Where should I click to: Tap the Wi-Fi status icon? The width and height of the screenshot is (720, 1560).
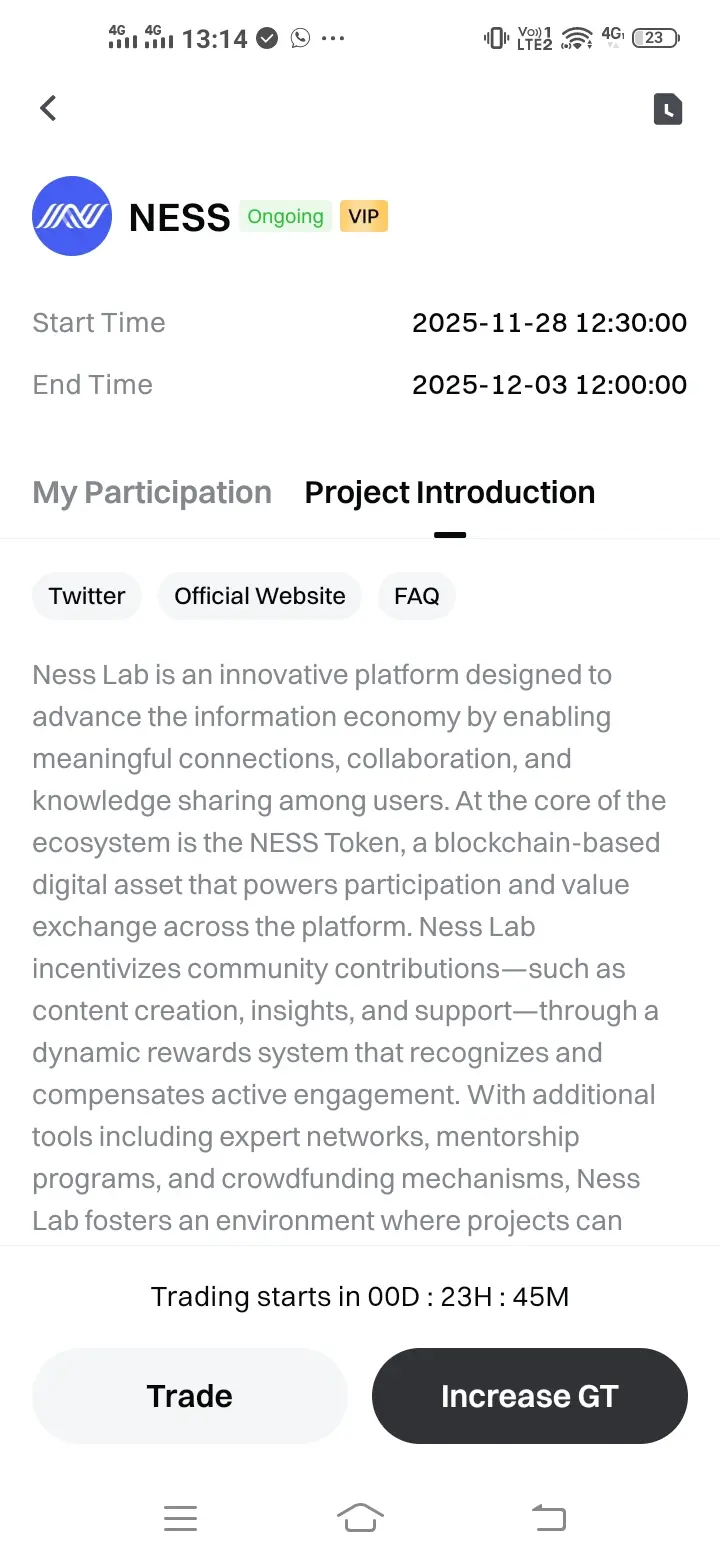pos(577,39)
